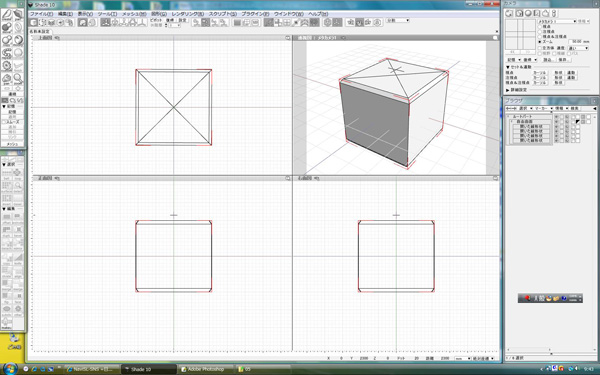The height and width of the screenshot is (375, 600).
Task: Click the first icon in the Camera panel
Action: (509, 13)
